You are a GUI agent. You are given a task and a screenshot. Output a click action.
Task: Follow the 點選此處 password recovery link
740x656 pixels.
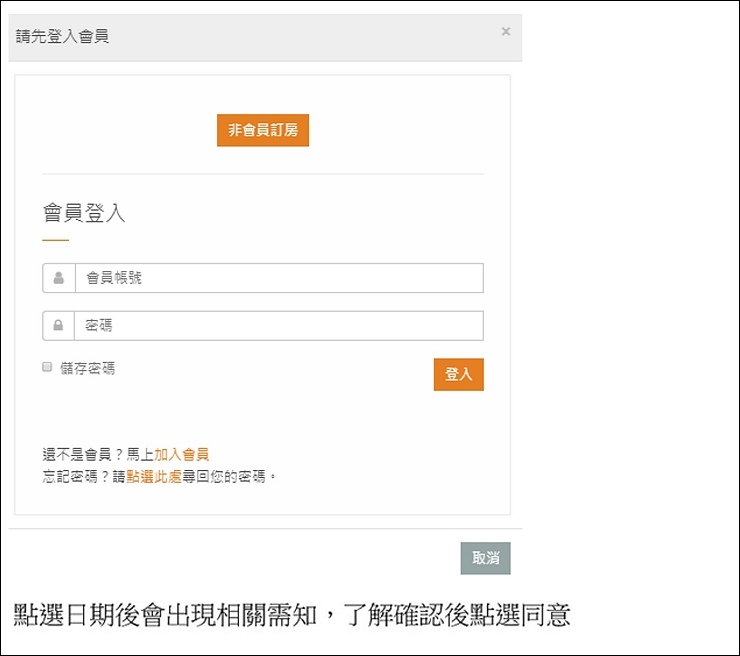[154, 477]
